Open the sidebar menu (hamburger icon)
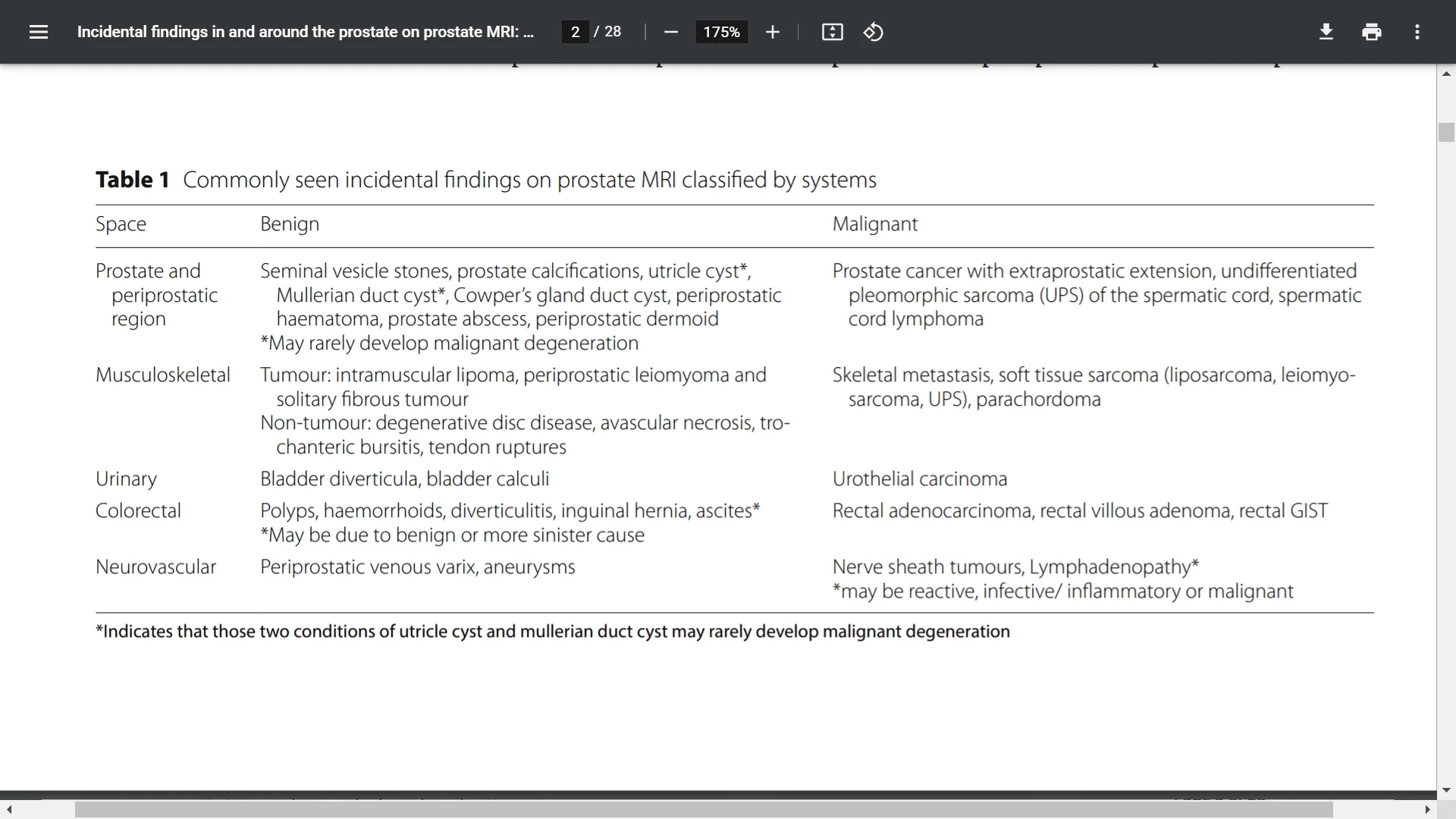1456x819 pixels. coord(39,32)
